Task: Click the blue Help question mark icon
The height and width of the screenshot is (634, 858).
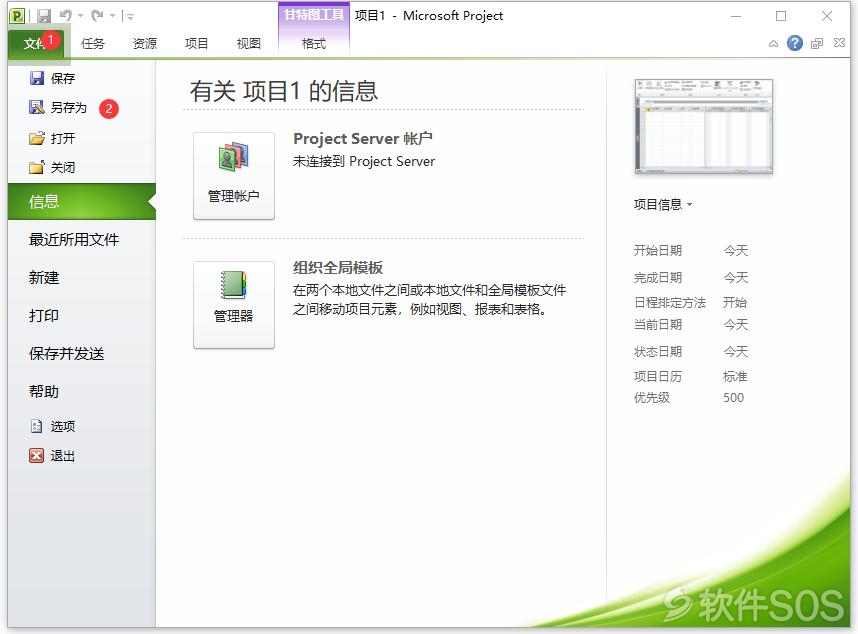Action: [x=795, y=43]
